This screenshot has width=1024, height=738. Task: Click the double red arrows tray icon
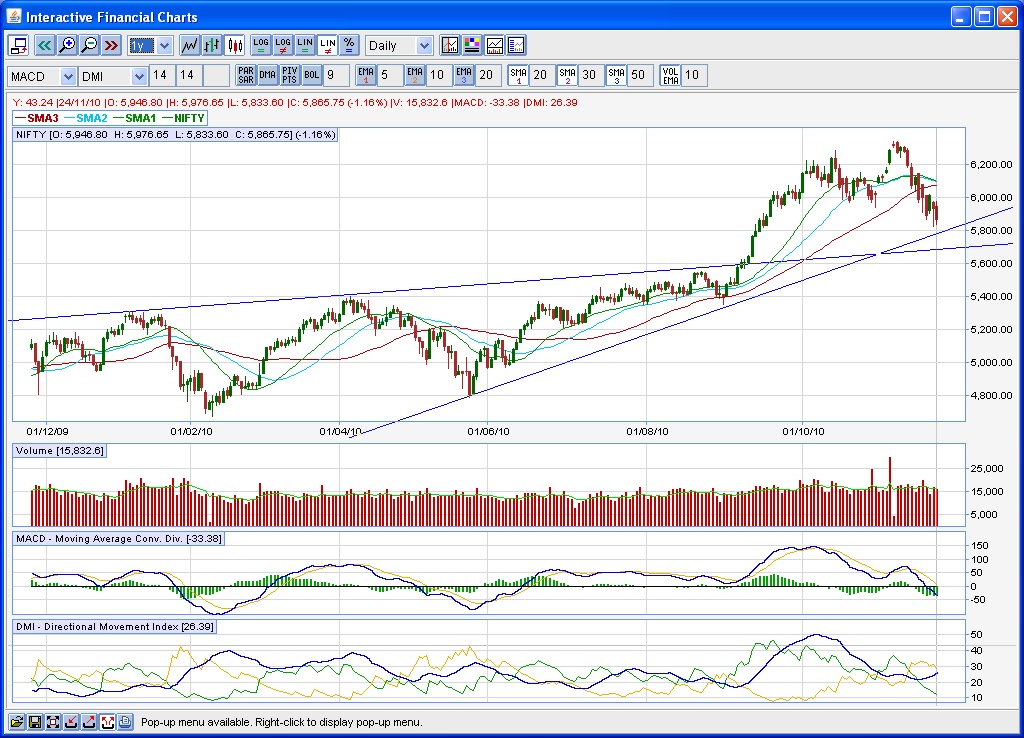(107, 722)
